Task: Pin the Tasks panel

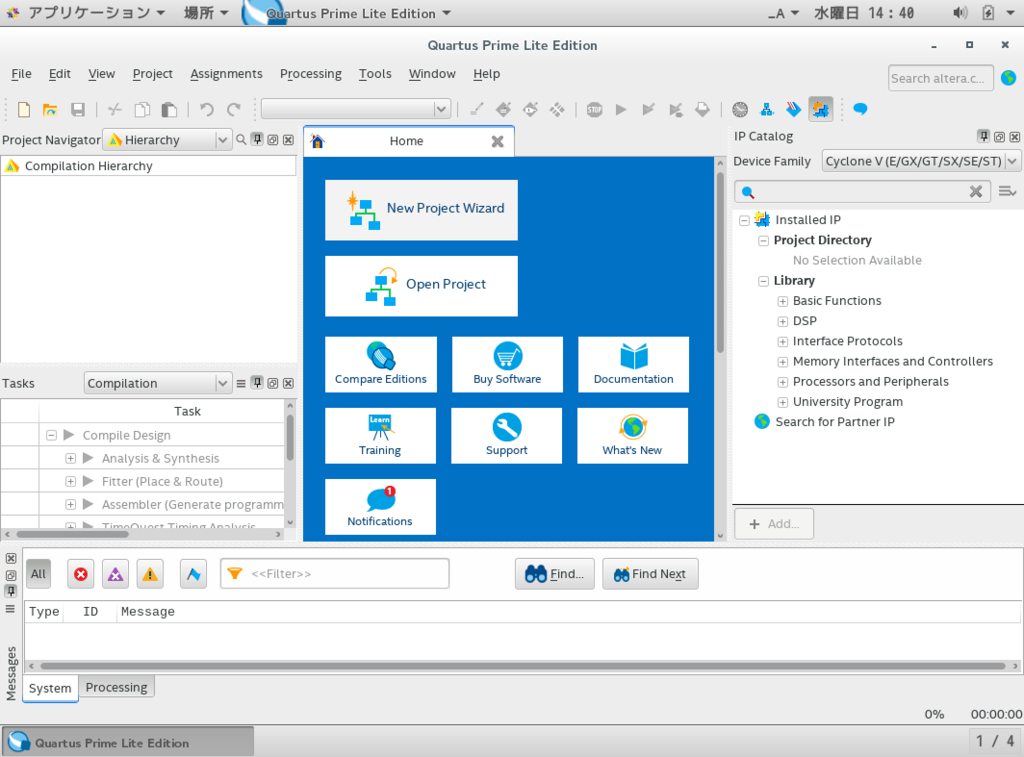Action: [257, 383]
